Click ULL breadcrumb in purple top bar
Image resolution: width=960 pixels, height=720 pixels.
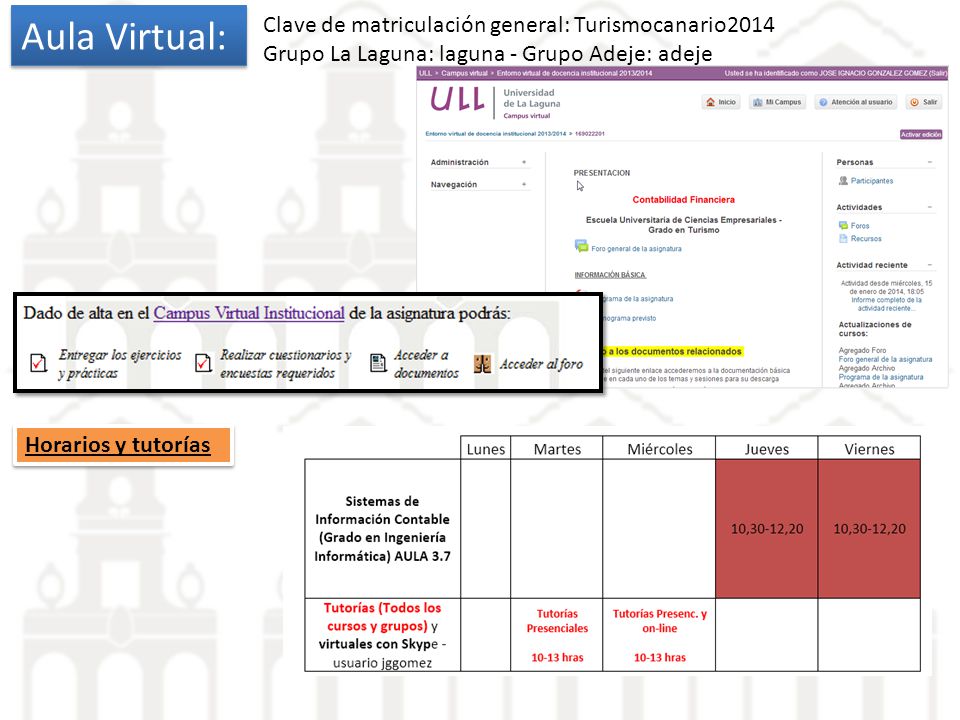[425, 73]
